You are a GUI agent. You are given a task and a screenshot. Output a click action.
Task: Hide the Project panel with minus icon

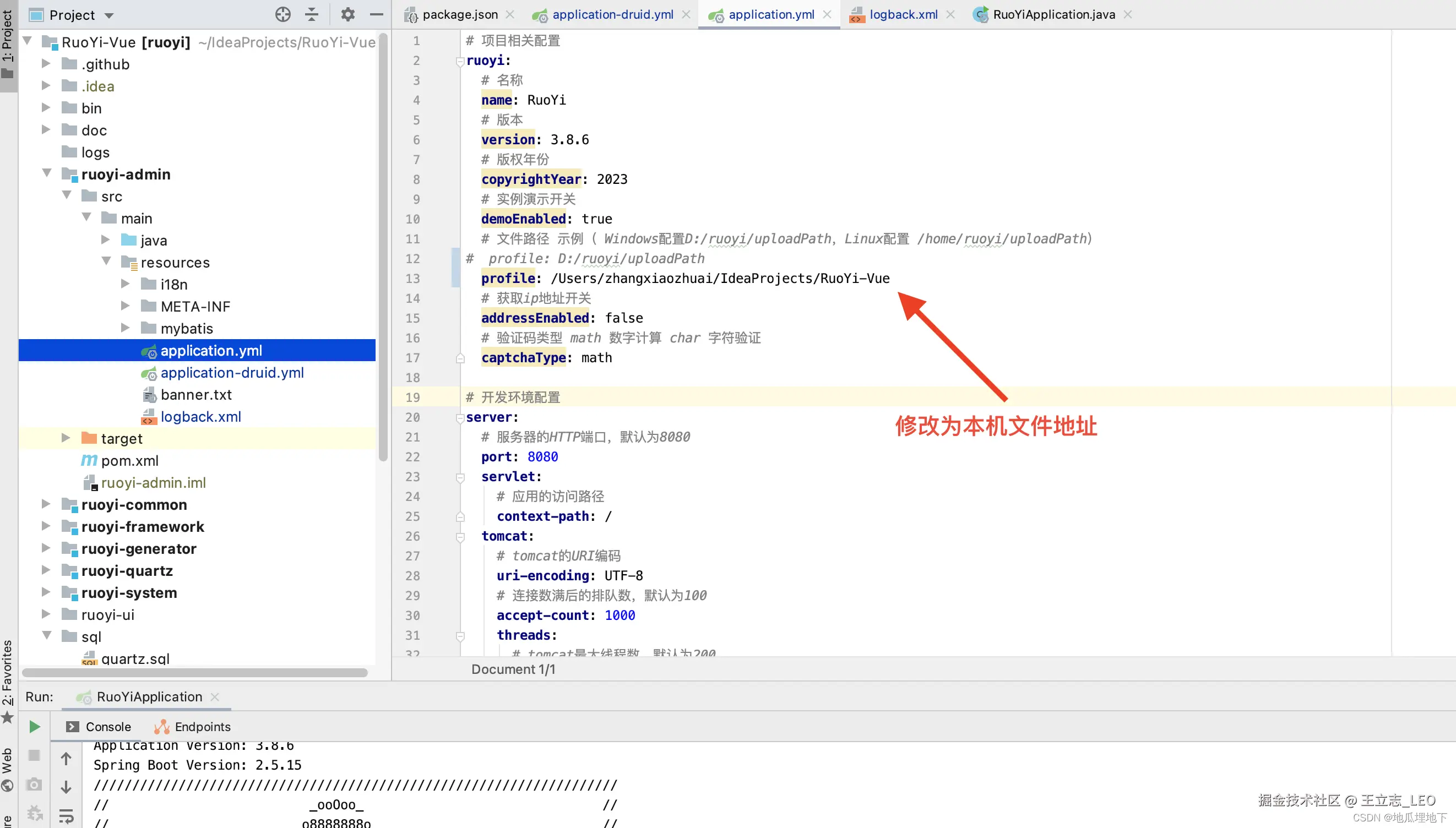[x=377, y=15]
